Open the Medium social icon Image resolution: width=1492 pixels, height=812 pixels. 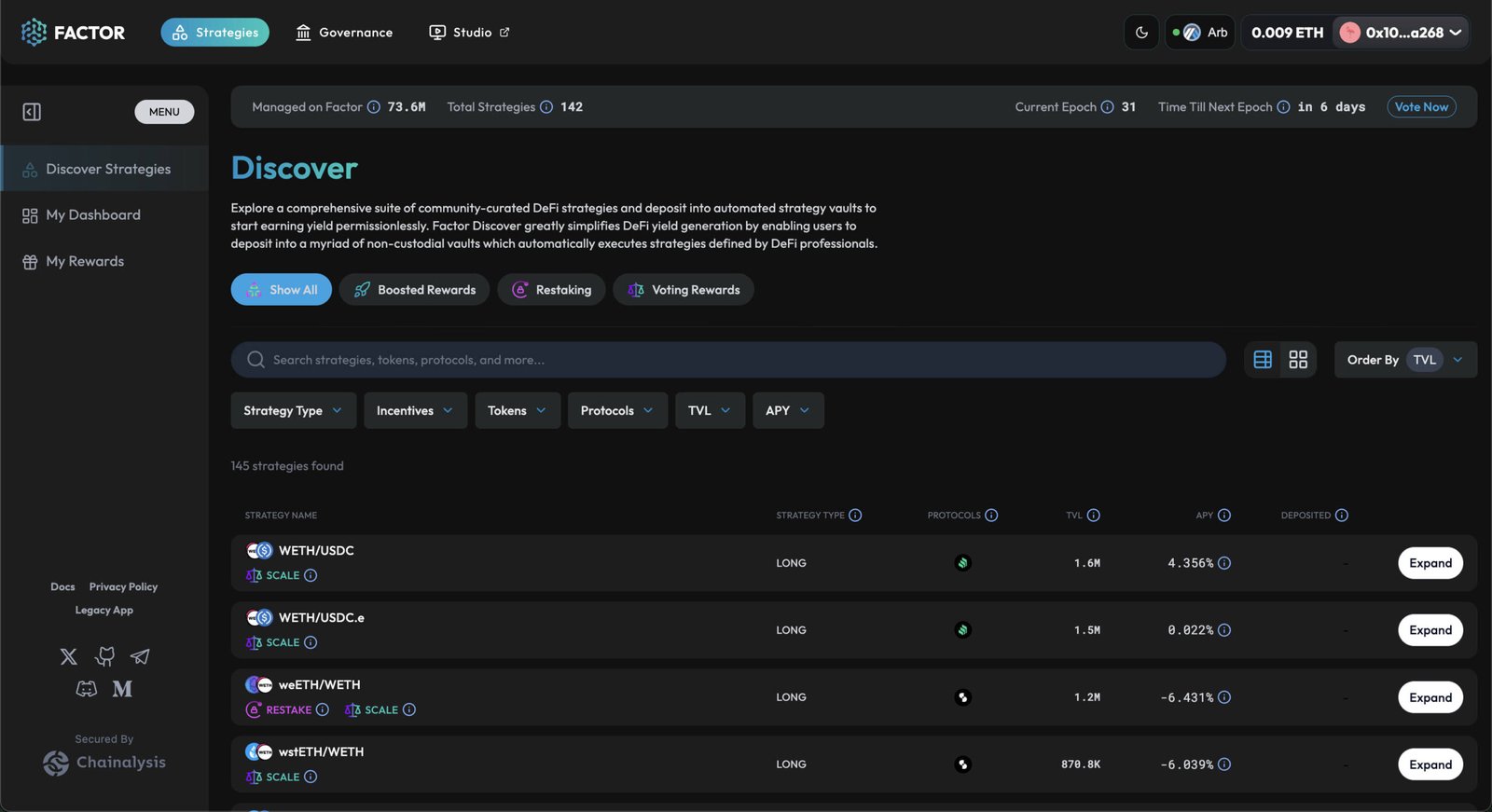122,689
